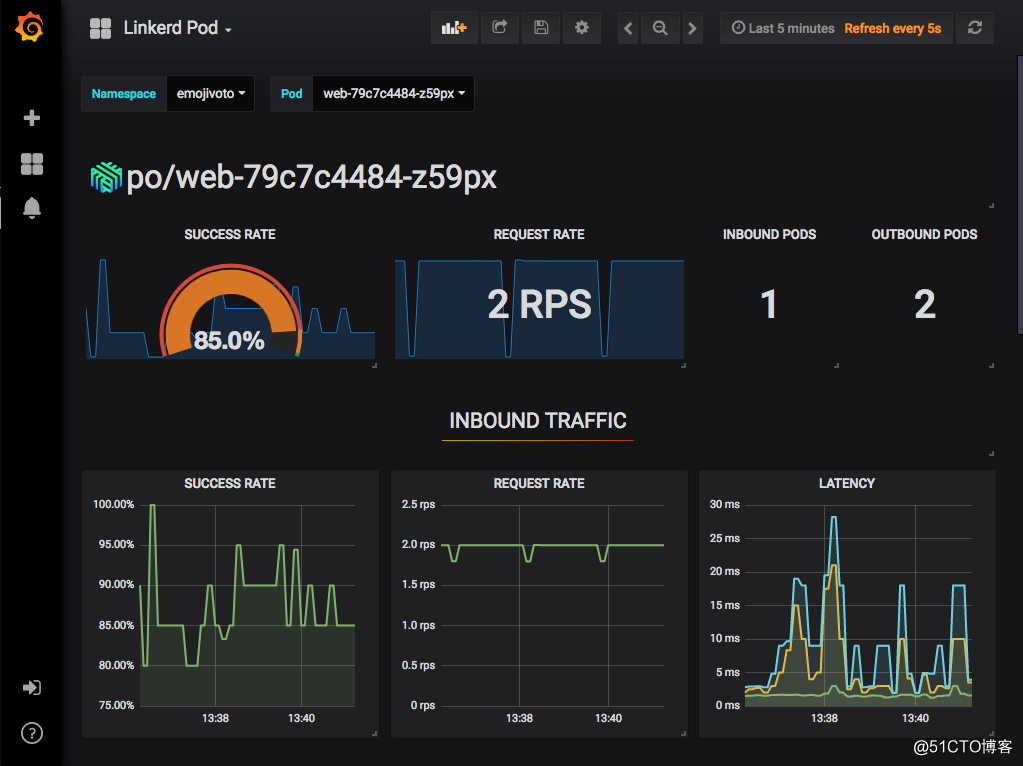Open the Help question mark icon
The image size is (1023, 766).
point(31,733)
